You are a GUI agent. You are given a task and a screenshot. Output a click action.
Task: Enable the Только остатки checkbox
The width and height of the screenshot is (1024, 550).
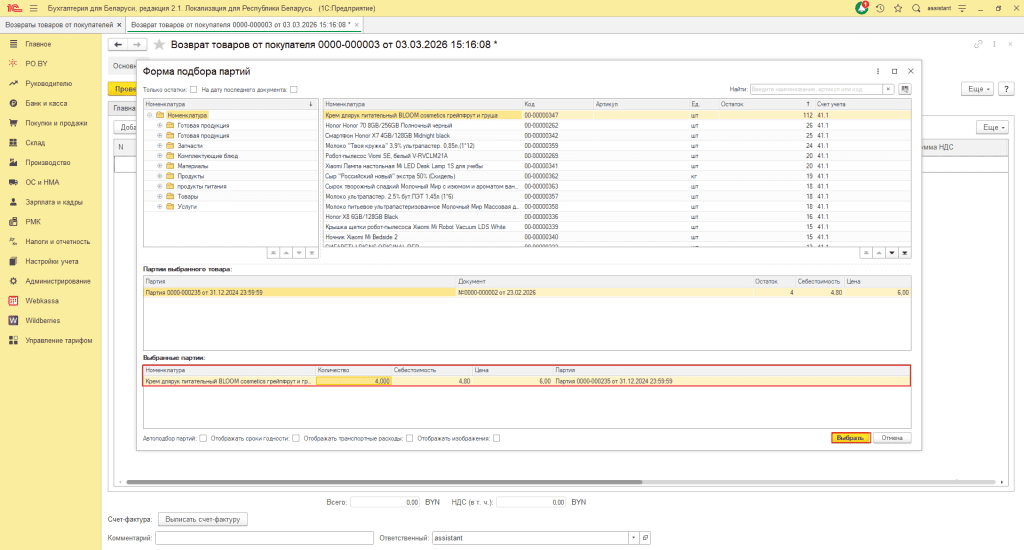click(x=193, y=89)
